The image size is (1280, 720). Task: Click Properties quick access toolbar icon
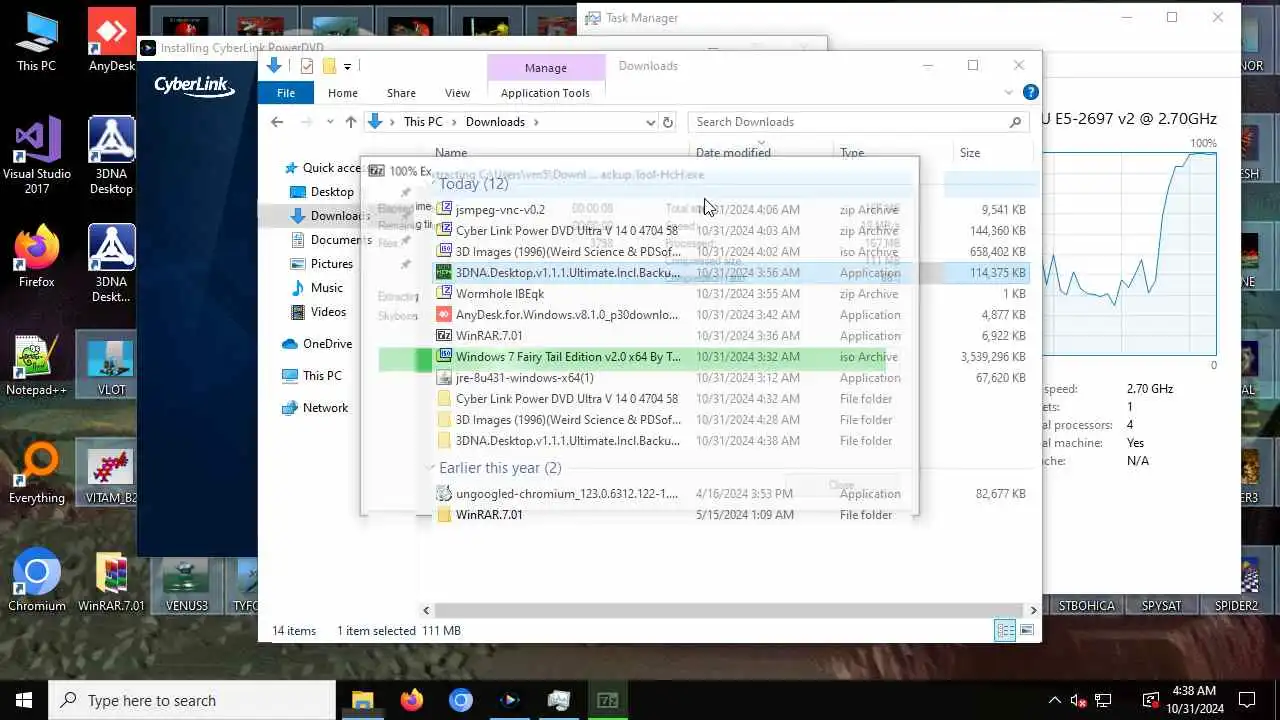point(307,66)
